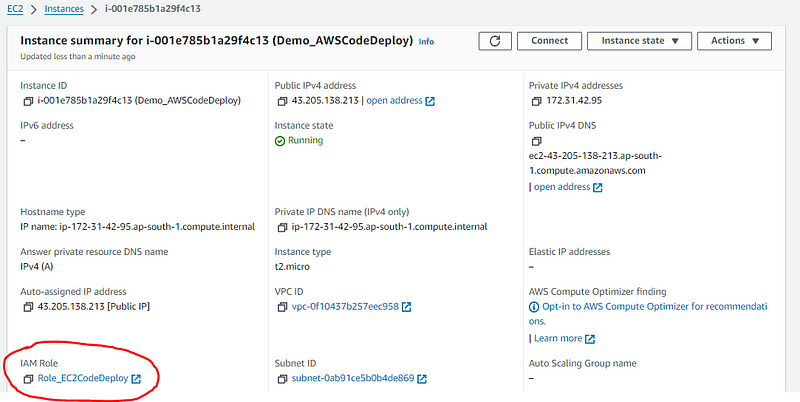Copy the Subnet ID value
This screenshot has height=402, width=800.
click(282, 379)
